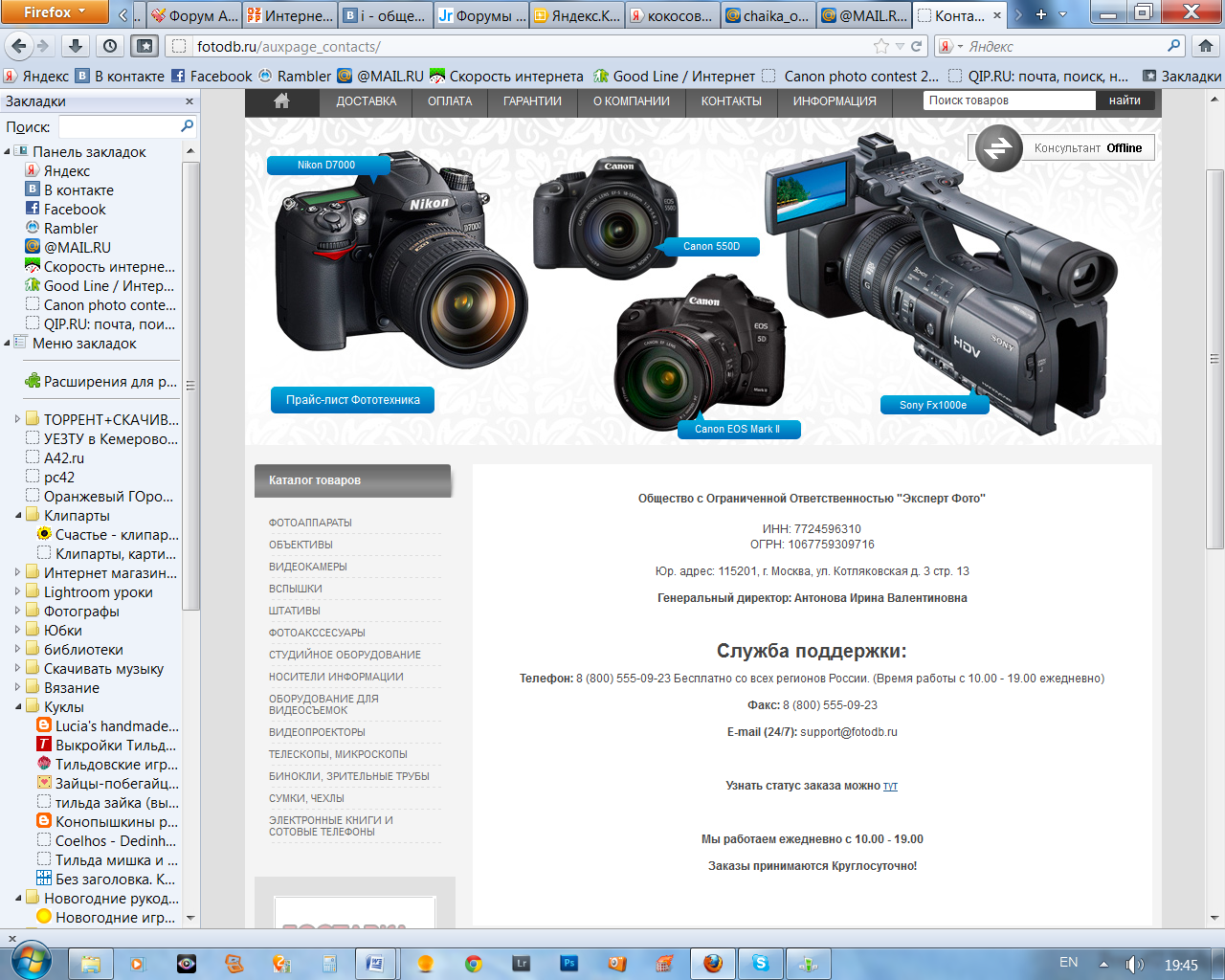The height and width of the screenshot is (980, 1225).
Task: Click the Windows Start button
Action: pyautogui.click(x=30, y=961)
